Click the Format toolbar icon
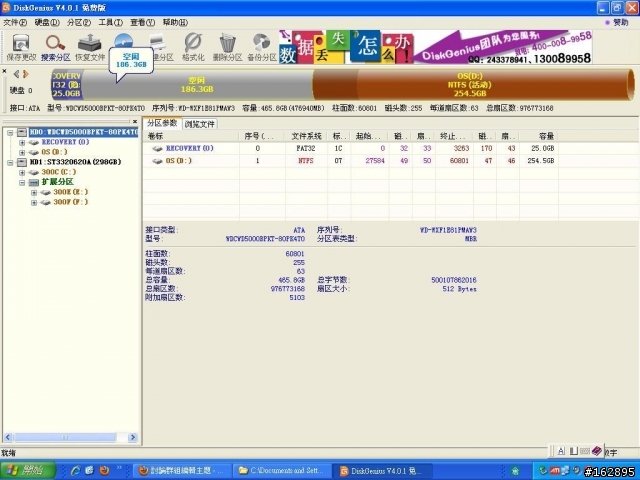 pos(193,47)
